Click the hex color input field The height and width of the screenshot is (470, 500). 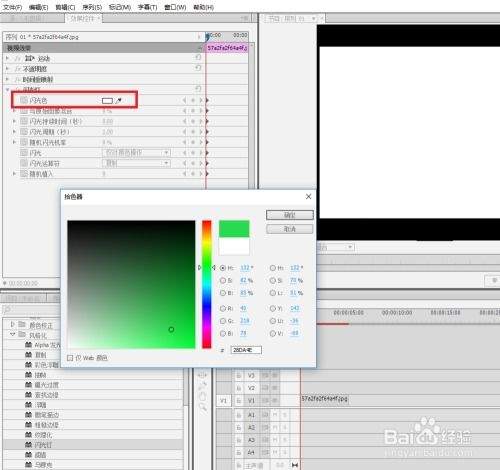pos(246,350)
